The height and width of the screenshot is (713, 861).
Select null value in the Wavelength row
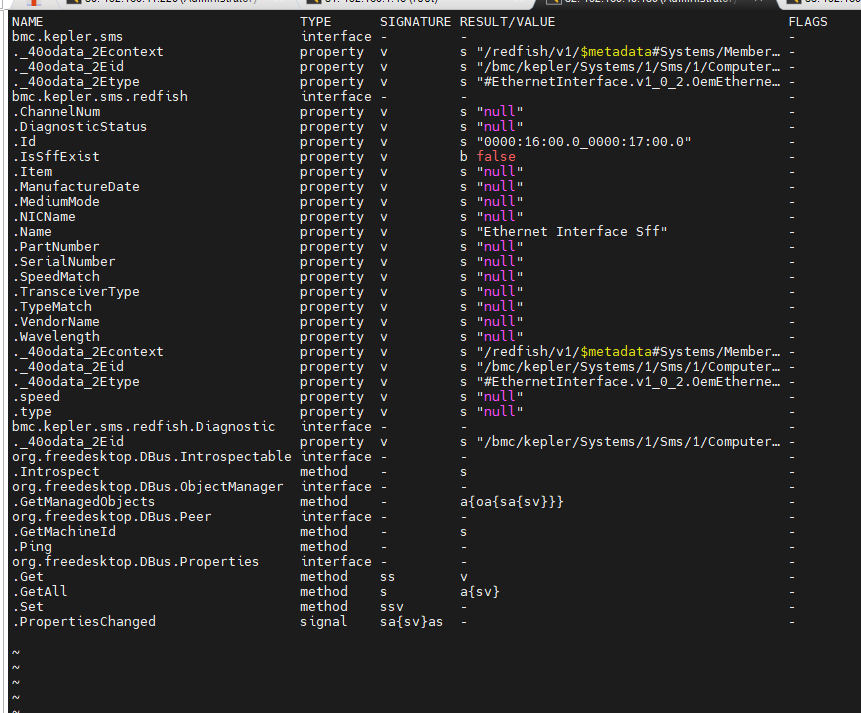pyautogui.click(x=500, y=337)
